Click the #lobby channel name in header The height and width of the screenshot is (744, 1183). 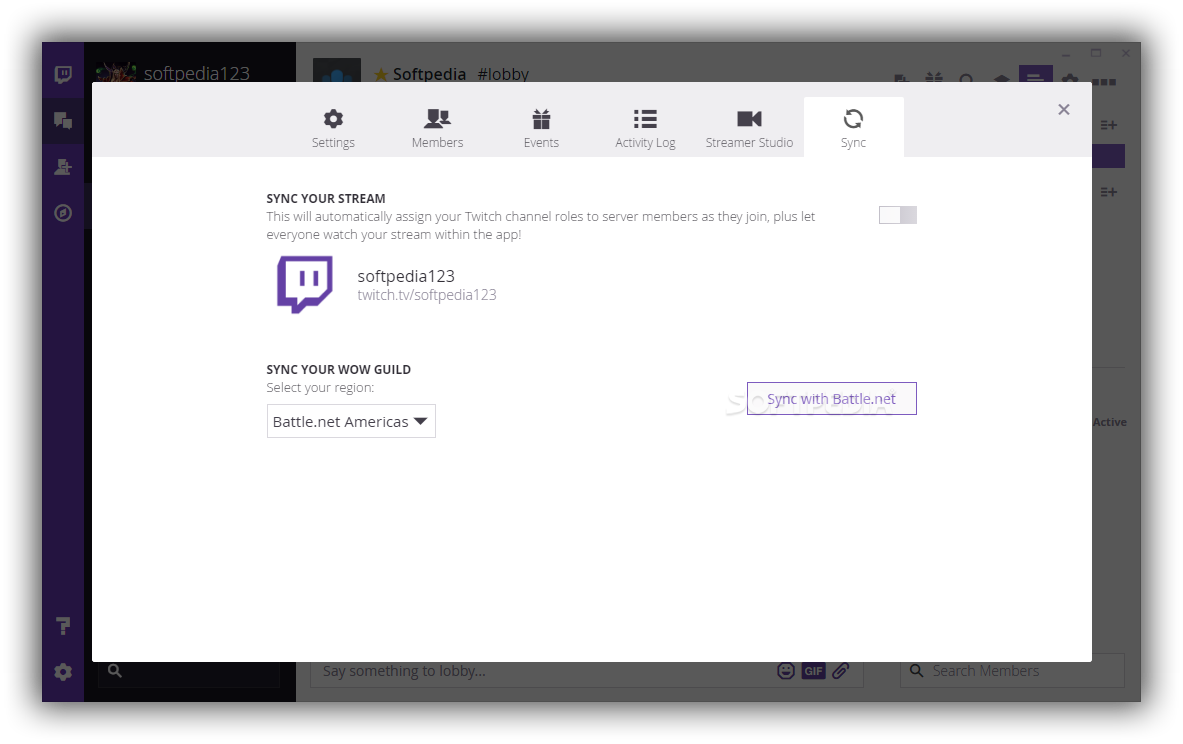(x=503, y=74)
